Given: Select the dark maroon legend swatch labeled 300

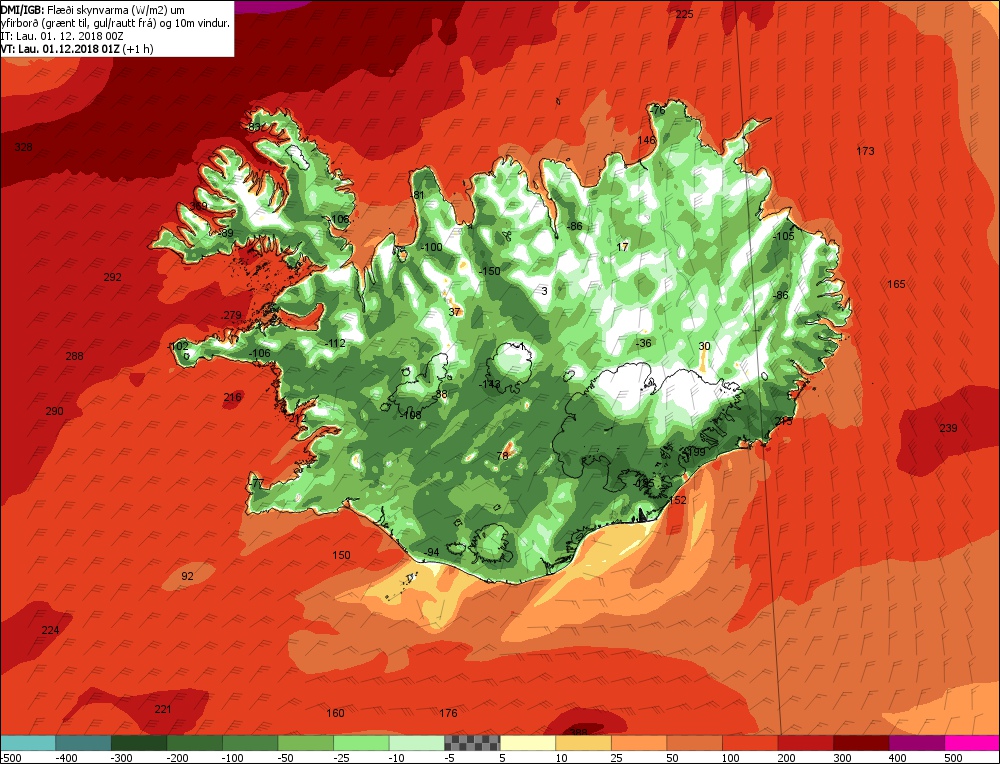Looking at the screenshot, I should 861,743.
